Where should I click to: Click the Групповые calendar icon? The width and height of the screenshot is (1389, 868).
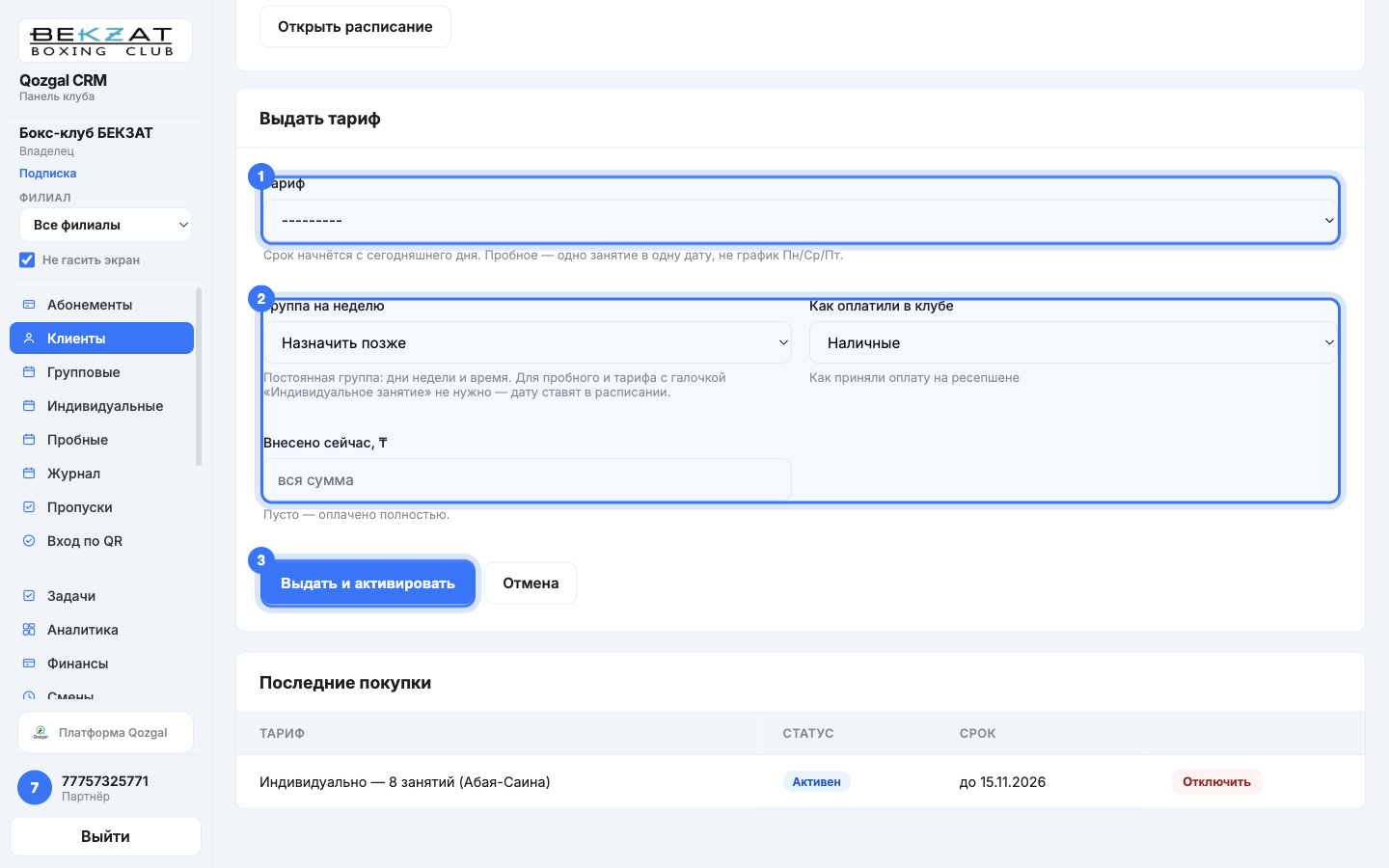pyautogui.click(x=29, y=372)
